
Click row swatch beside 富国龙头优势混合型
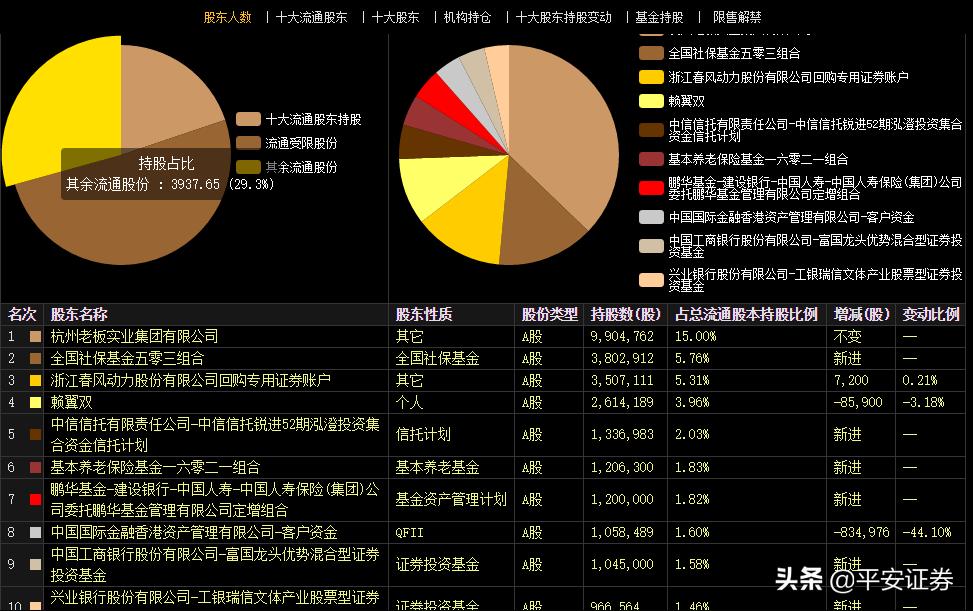(35, 564)
